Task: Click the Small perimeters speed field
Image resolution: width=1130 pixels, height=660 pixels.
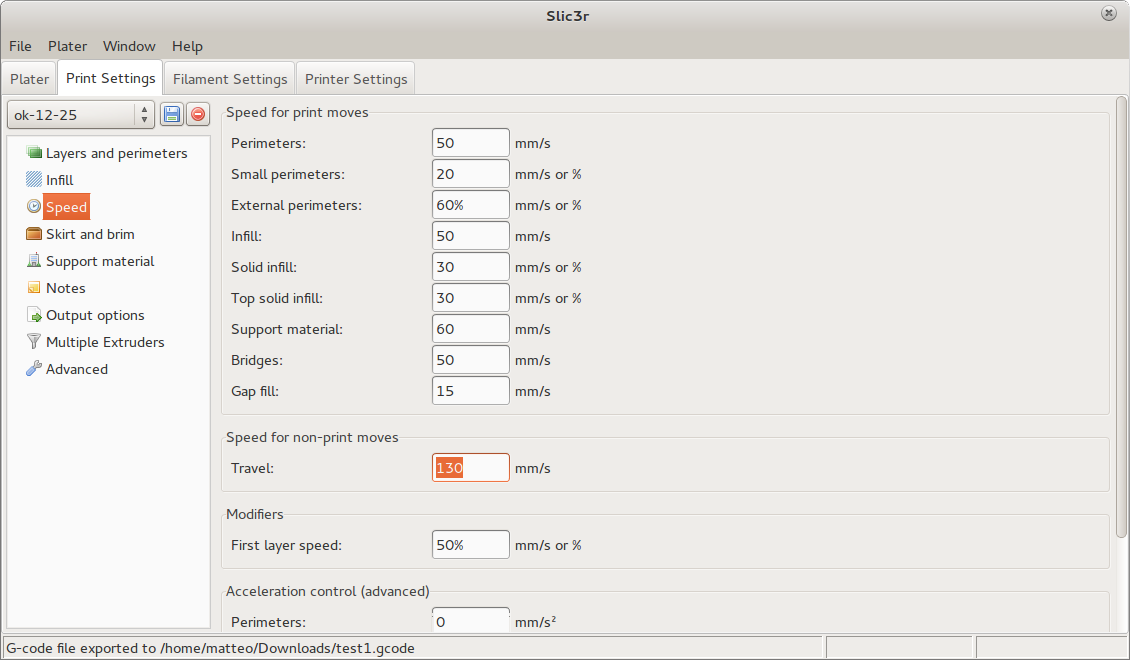Action: click(x=471, y=174)
